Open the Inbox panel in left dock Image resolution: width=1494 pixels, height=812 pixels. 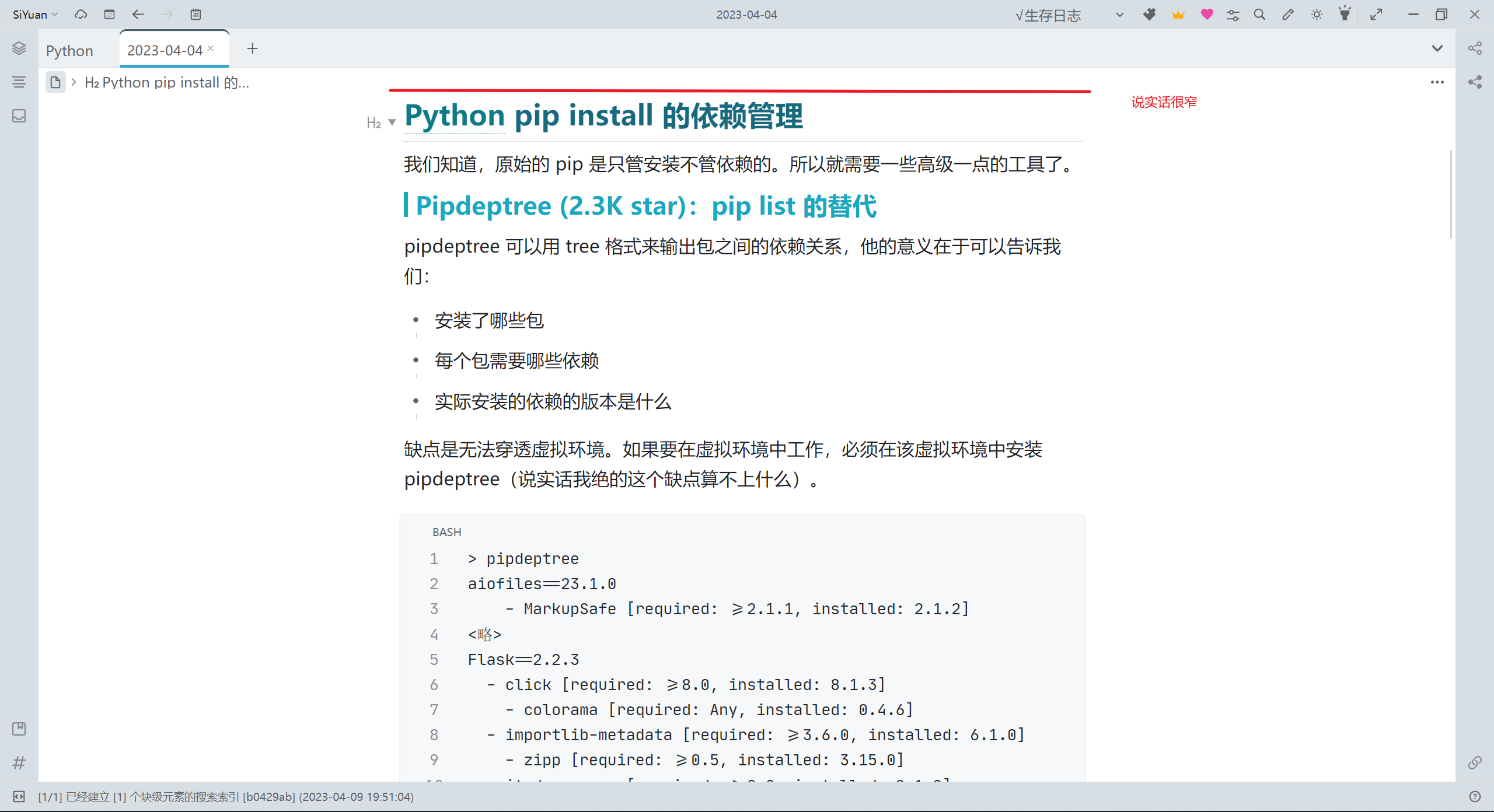19,116
